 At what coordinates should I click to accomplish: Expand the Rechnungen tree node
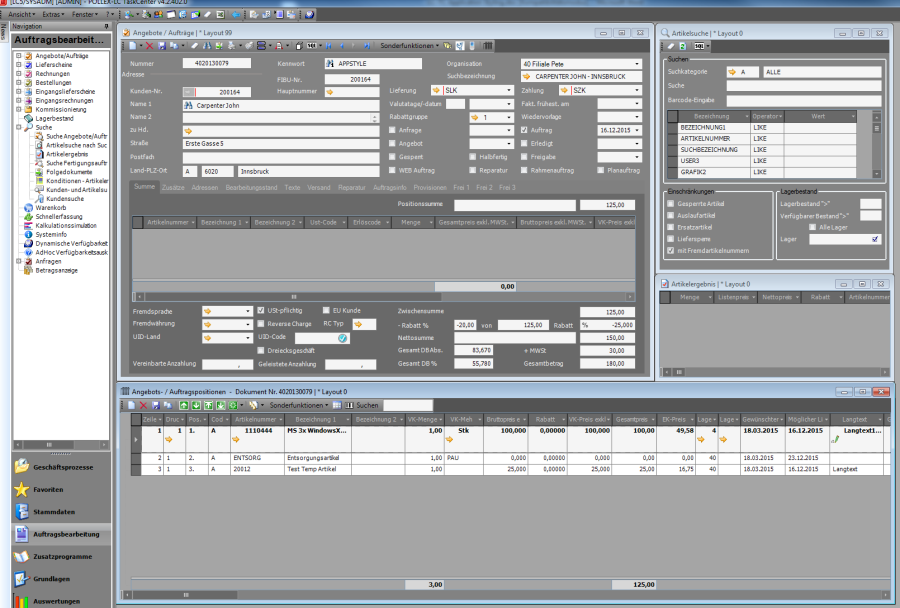tap(18, 74)
